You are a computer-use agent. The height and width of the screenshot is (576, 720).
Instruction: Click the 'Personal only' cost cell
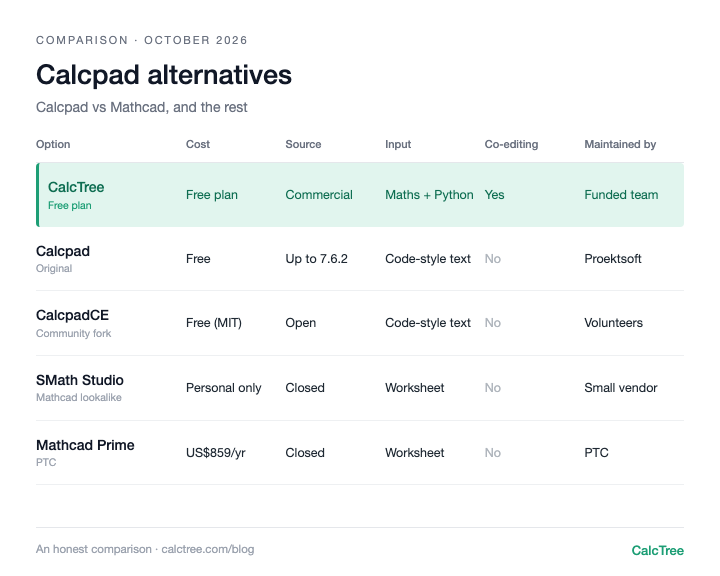point(223,388)
